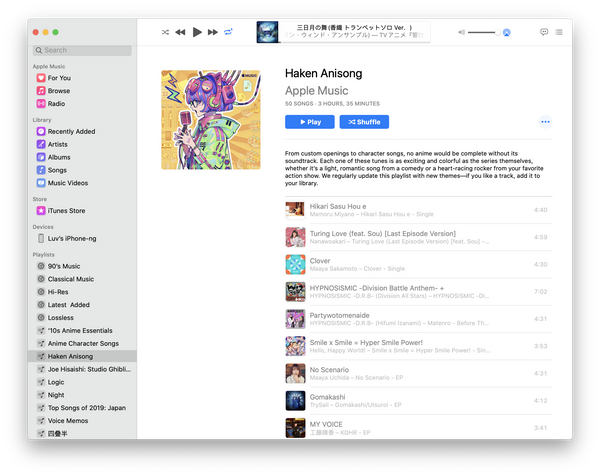This screenshot has width=600, height=476.
Task: Open Top Songs of 2019: Japan
Action: [82, 408]
